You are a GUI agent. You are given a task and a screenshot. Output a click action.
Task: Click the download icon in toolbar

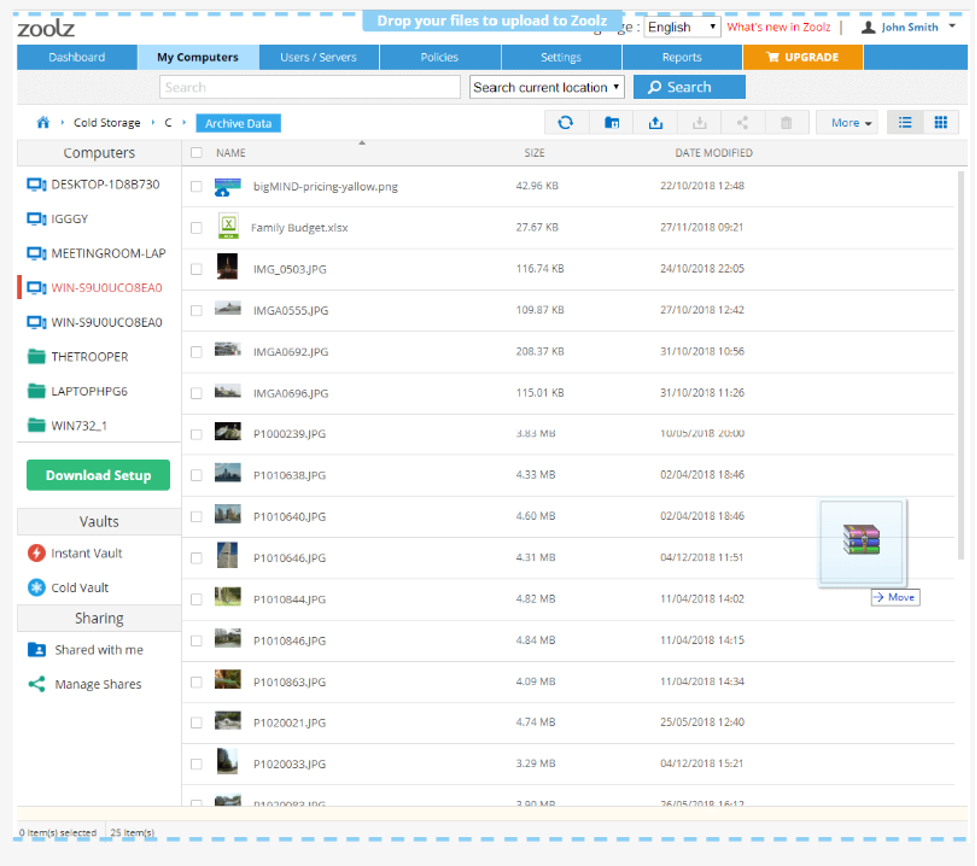[700, 123]
